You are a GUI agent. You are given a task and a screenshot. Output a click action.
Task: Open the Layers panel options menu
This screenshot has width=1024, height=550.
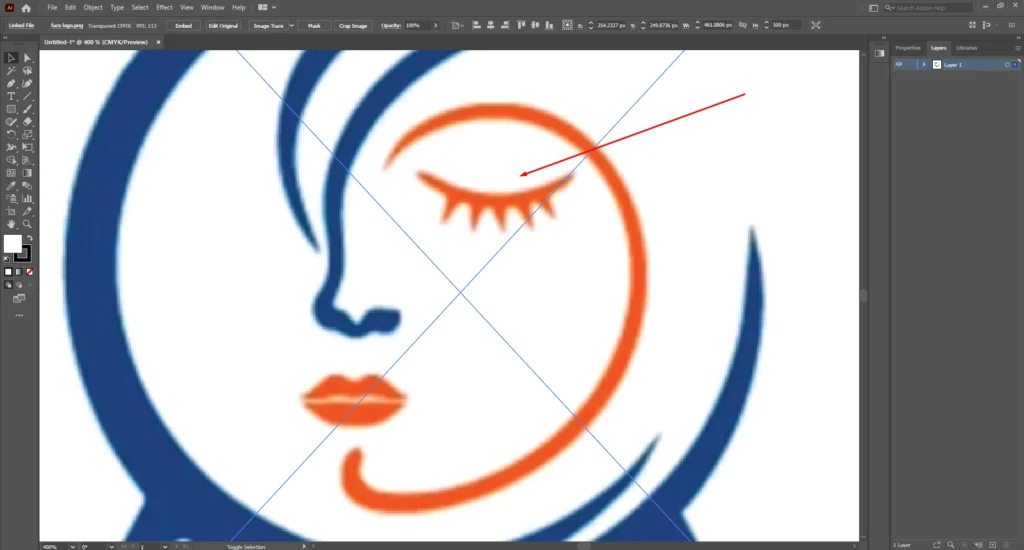(1017, 48)
